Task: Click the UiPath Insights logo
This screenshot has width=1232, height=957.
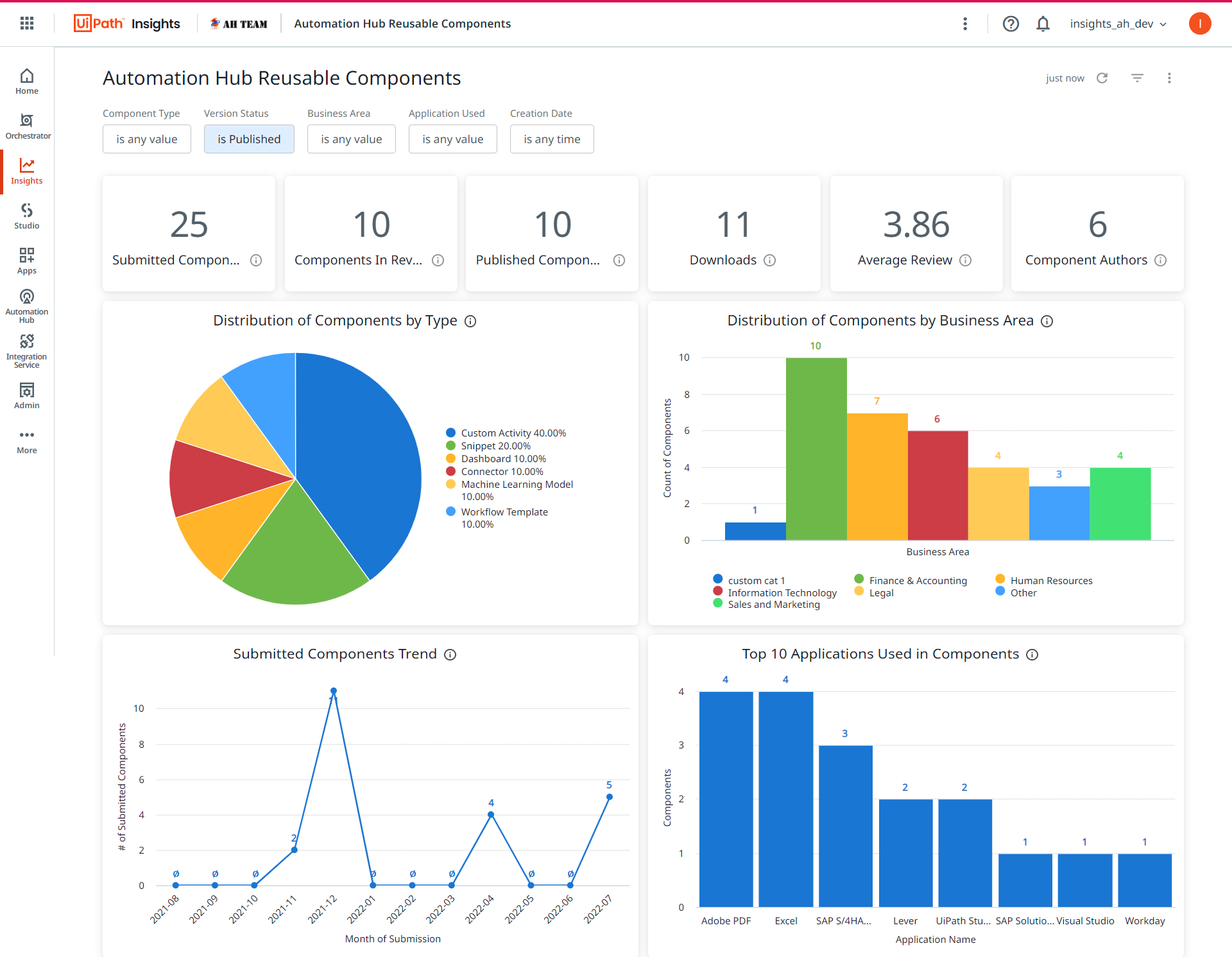Action: (x=127, y=24)
